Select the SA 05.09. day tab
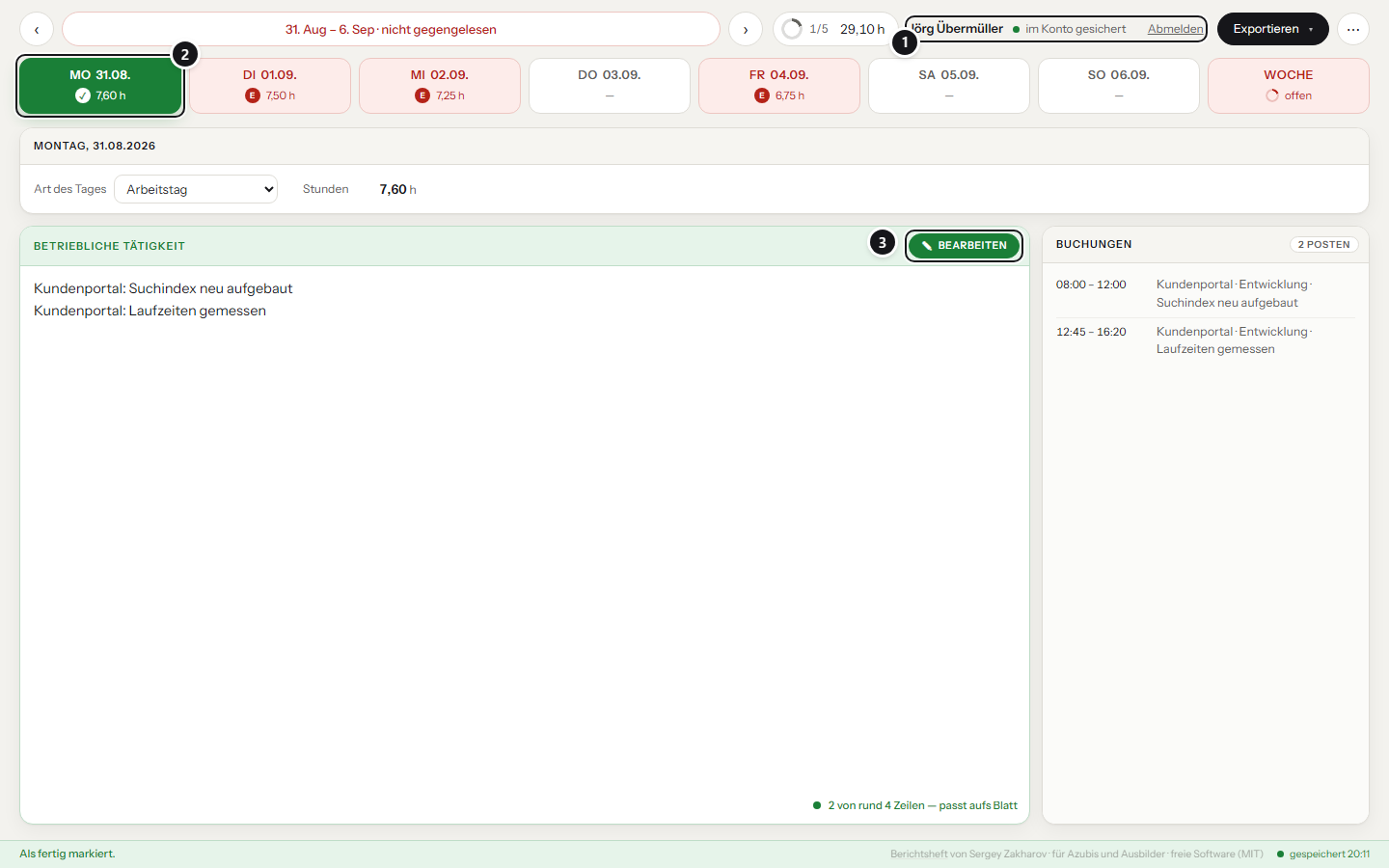This screenshot has height=868, width=1389. (949, 86)
